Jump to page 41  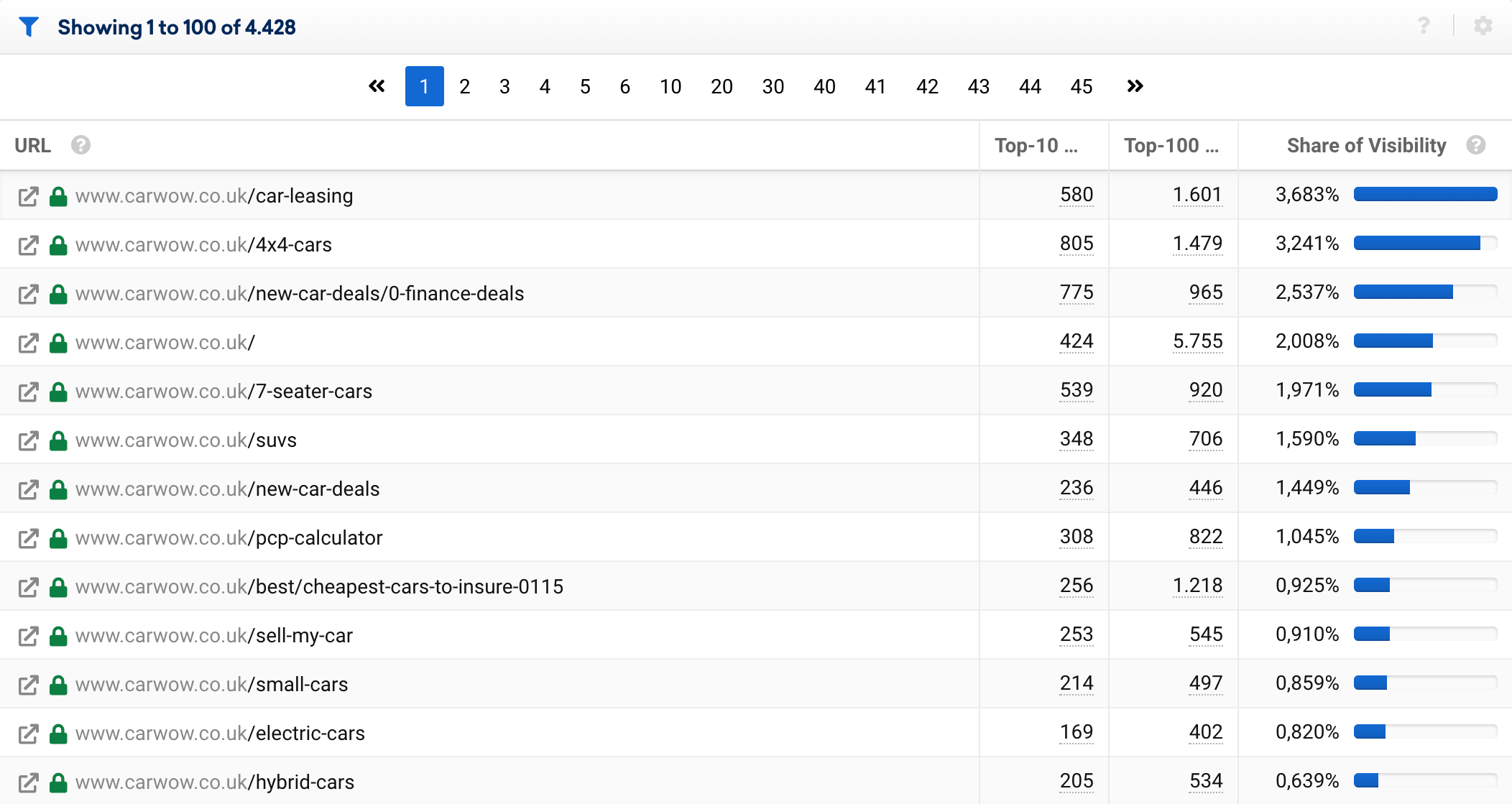[x=875, y=87]
